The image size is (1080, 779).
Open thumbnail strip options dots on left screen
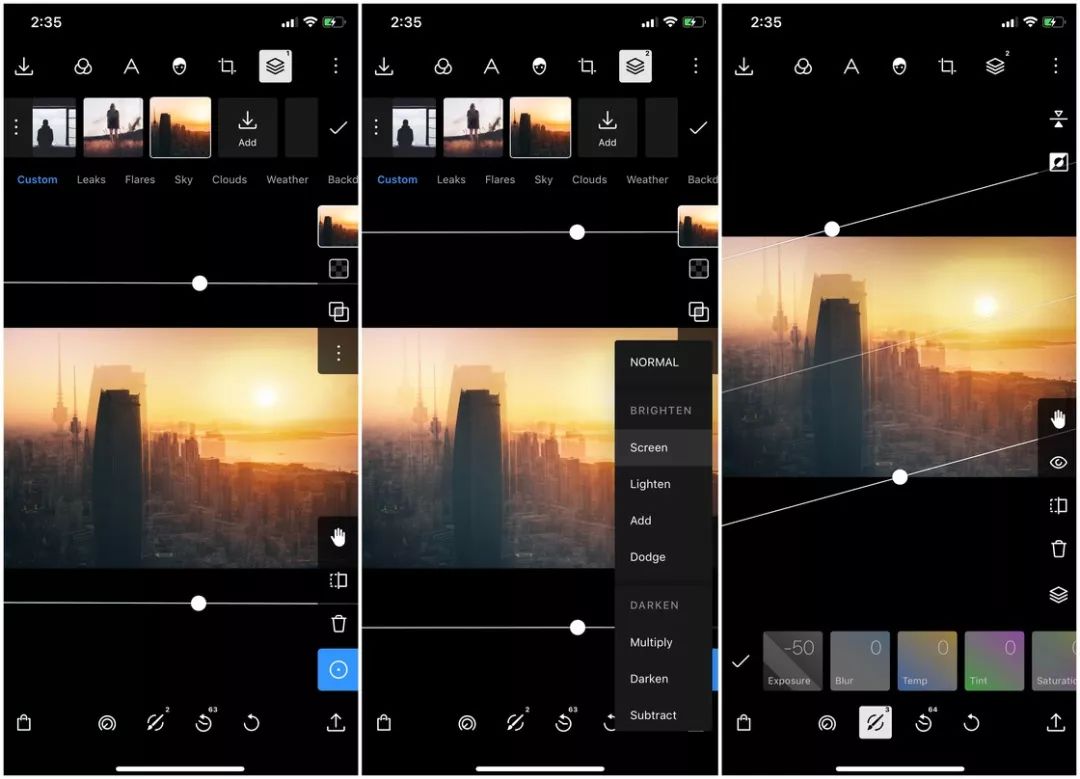16,127
